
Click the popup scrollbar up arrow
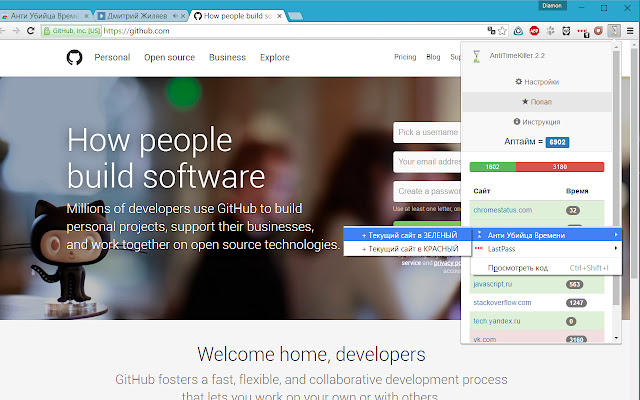pos(616,47)
